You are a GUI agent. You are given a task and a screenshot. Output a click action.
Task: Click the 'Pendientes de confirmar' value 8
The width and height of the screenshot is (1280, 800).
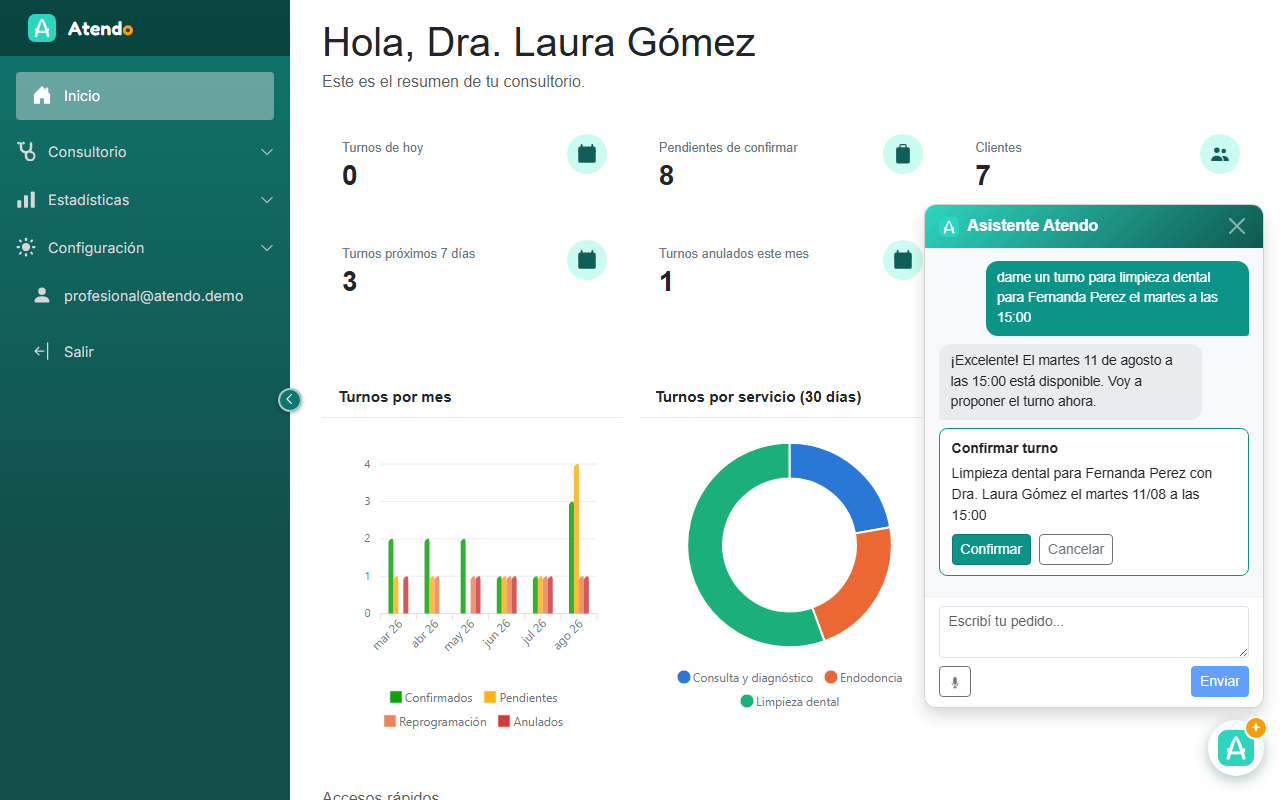click(666, 176)
